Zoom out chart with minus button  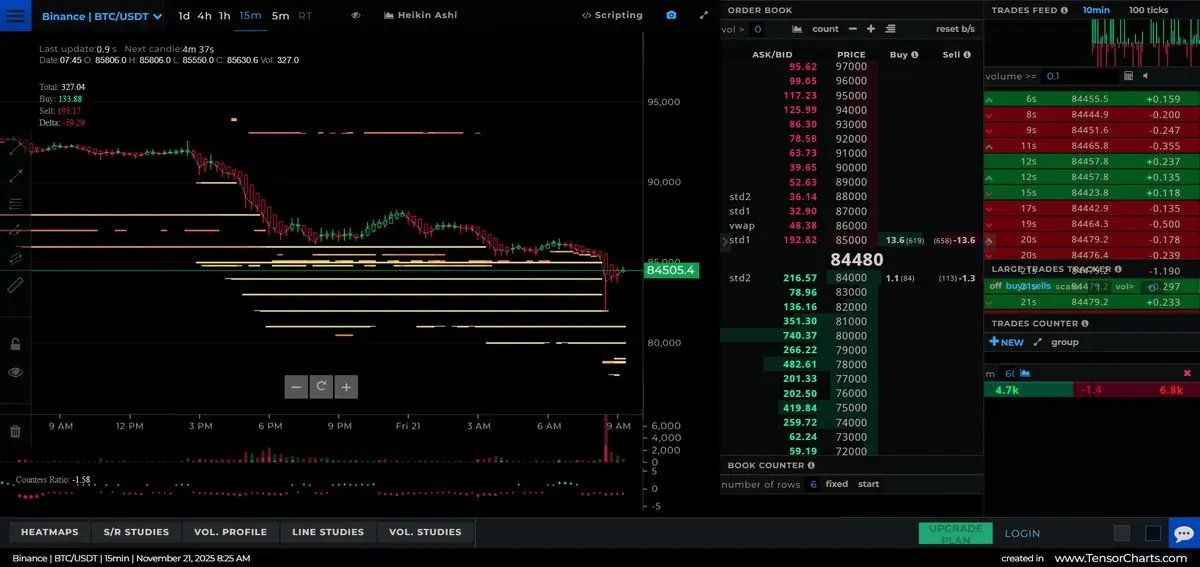click(x=295, y=386)
